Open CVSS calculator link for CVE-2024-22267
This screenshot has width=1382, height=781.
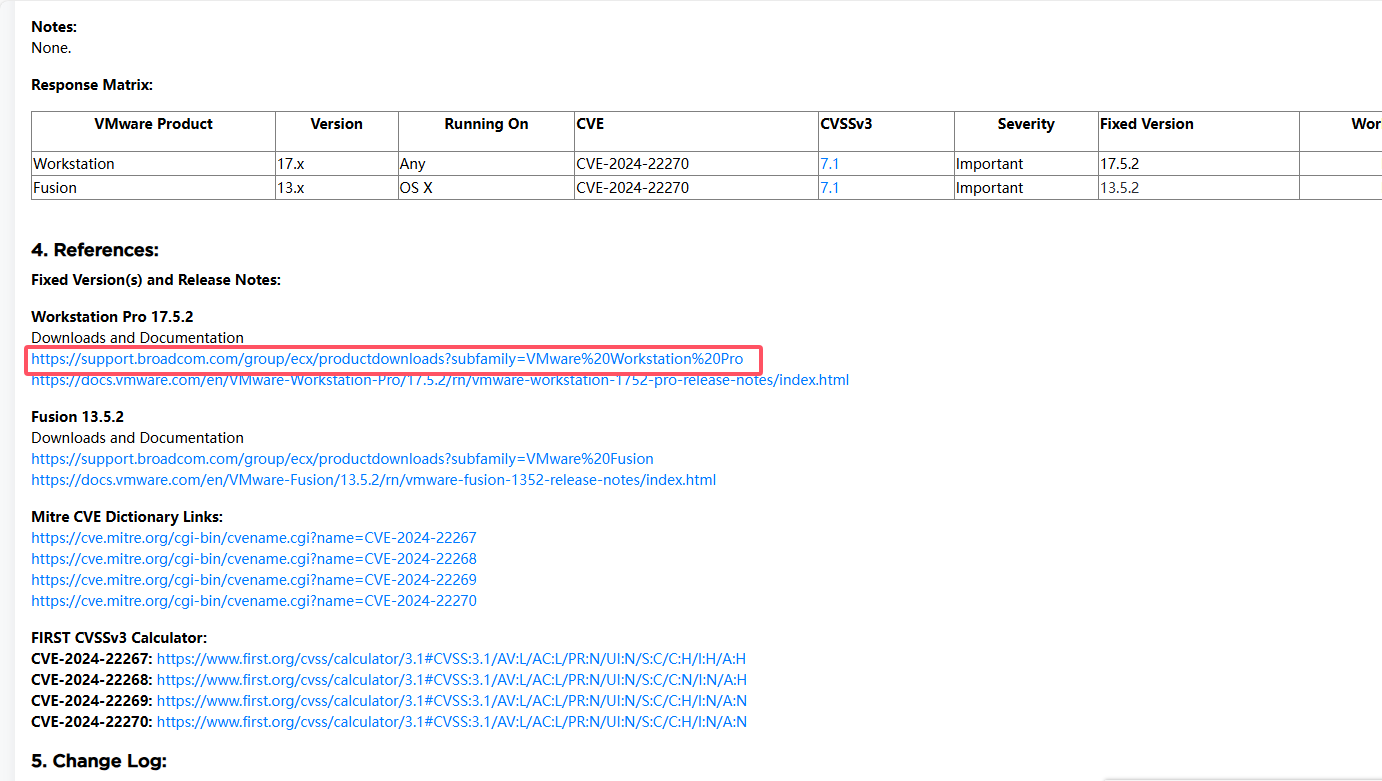(451, 659)
